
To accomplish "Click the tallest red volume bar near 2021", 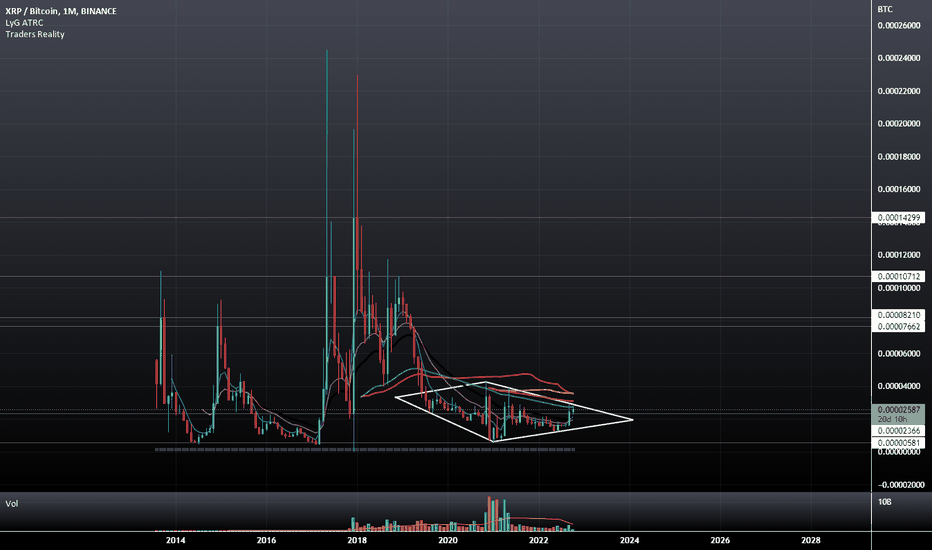I will click(x=490, y=514).
